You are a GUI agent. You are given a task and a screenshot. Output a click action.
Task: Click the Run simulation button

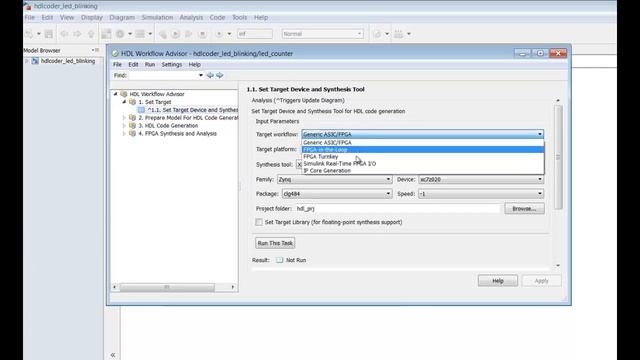tap(176, 34)
